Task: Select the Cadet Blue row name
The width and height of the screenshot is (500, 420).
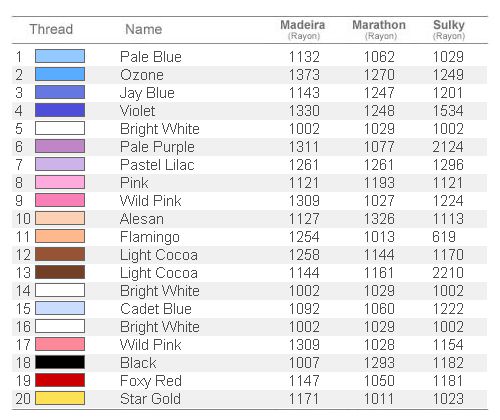Action: pyautogui.click(x=156, y=309)
